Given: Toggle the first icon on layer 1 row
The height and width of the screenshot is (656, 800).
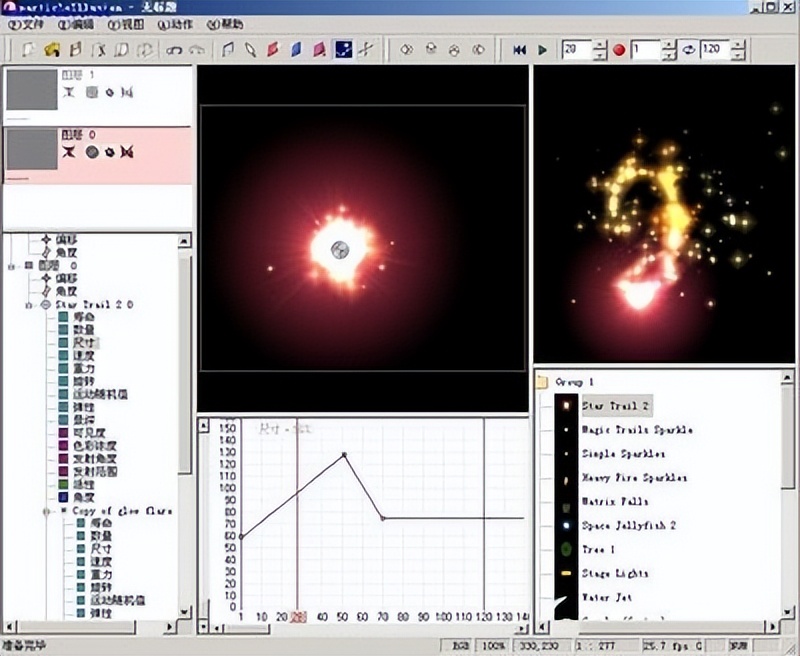Looking at the screenshot, I should (x=71, y=93).
